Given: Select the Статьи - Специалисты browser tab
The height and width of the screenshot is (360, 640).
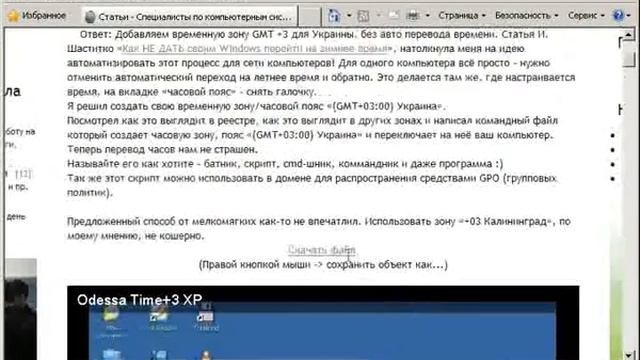Looking at the screenshot, I should [189, 17].
